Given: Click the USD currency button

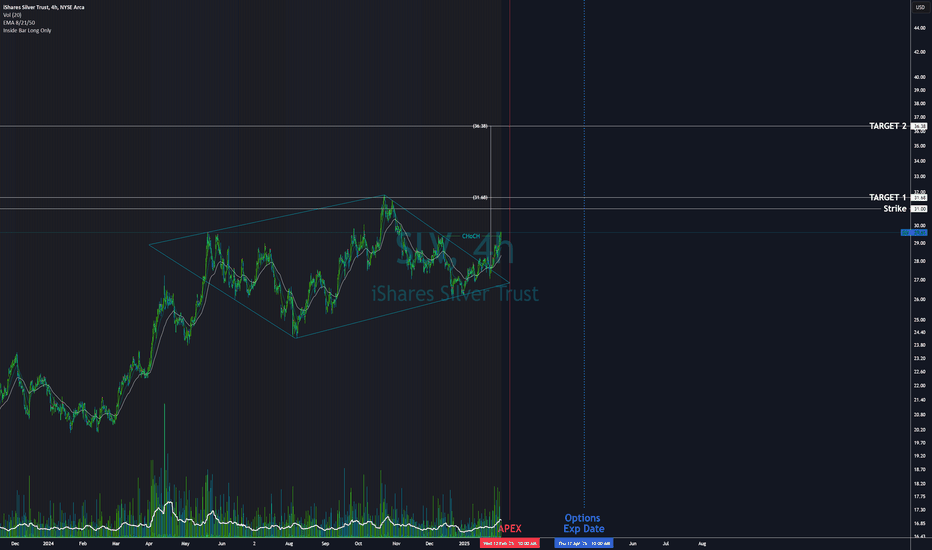Looking at the screenshot, I should (x=920, y=7).
